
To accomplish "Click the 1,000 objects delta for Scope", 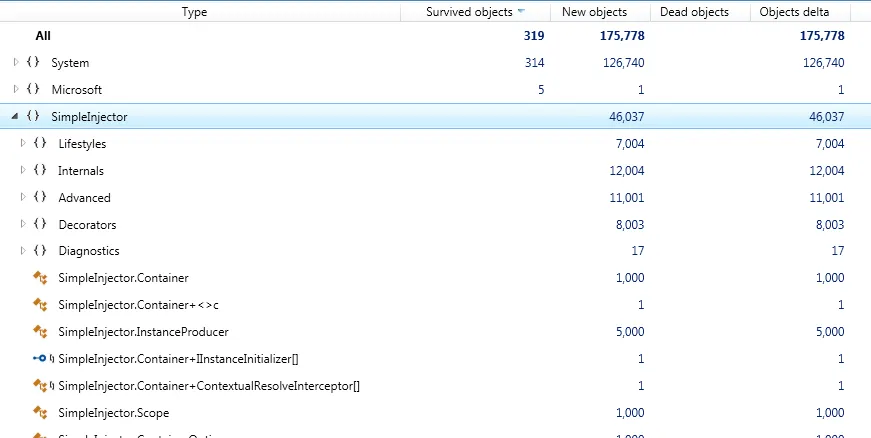I will pyautogui.click(x=830, y=412).
